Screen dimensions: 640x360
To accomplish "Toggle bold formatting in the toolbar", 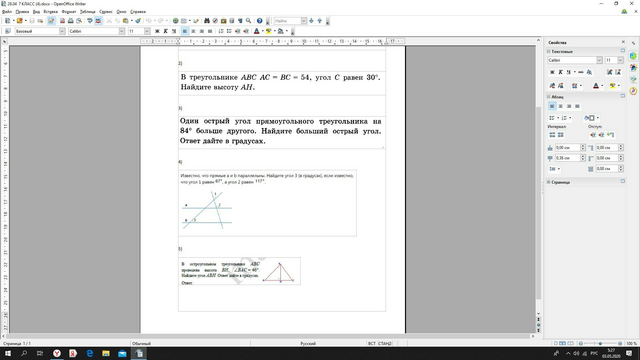I will (157, 31).
